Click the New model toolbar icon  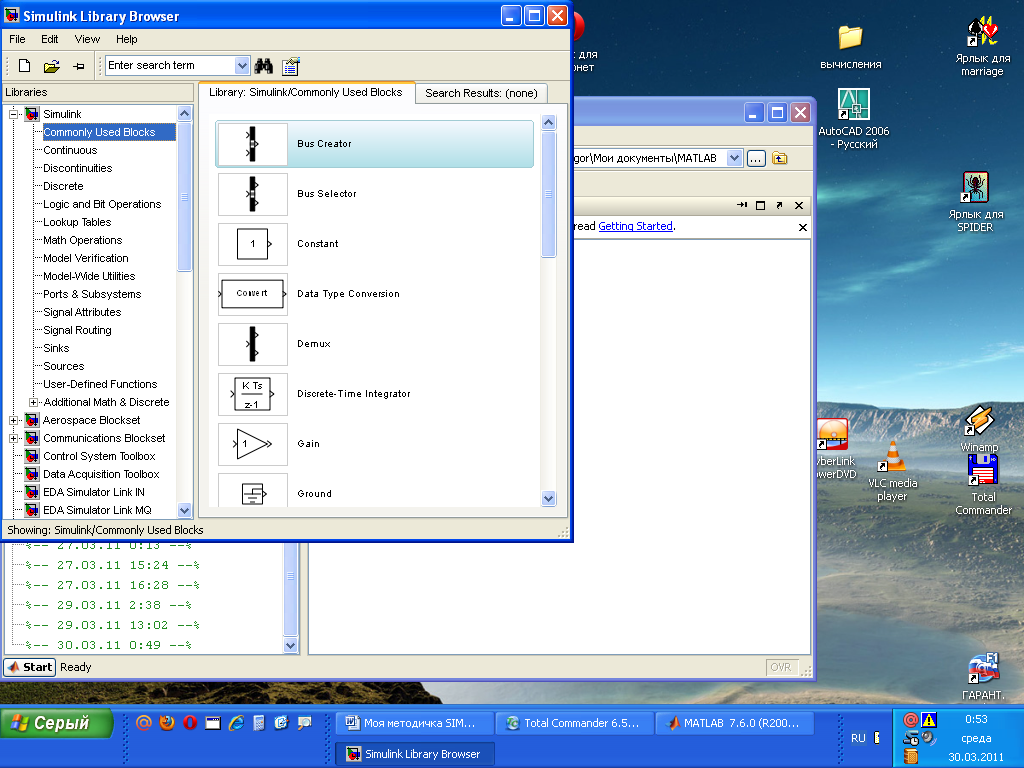(24, 65)
